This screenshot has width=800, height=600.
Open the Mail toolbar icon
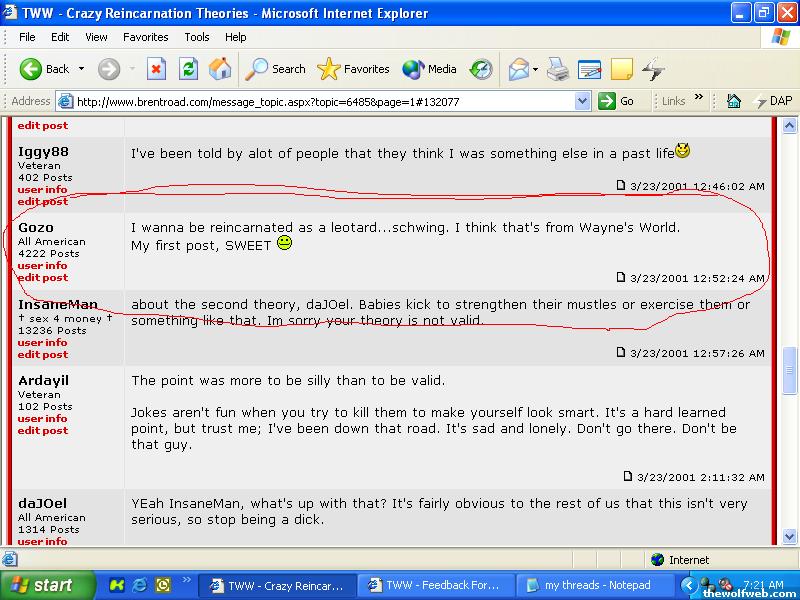point(518,69)
